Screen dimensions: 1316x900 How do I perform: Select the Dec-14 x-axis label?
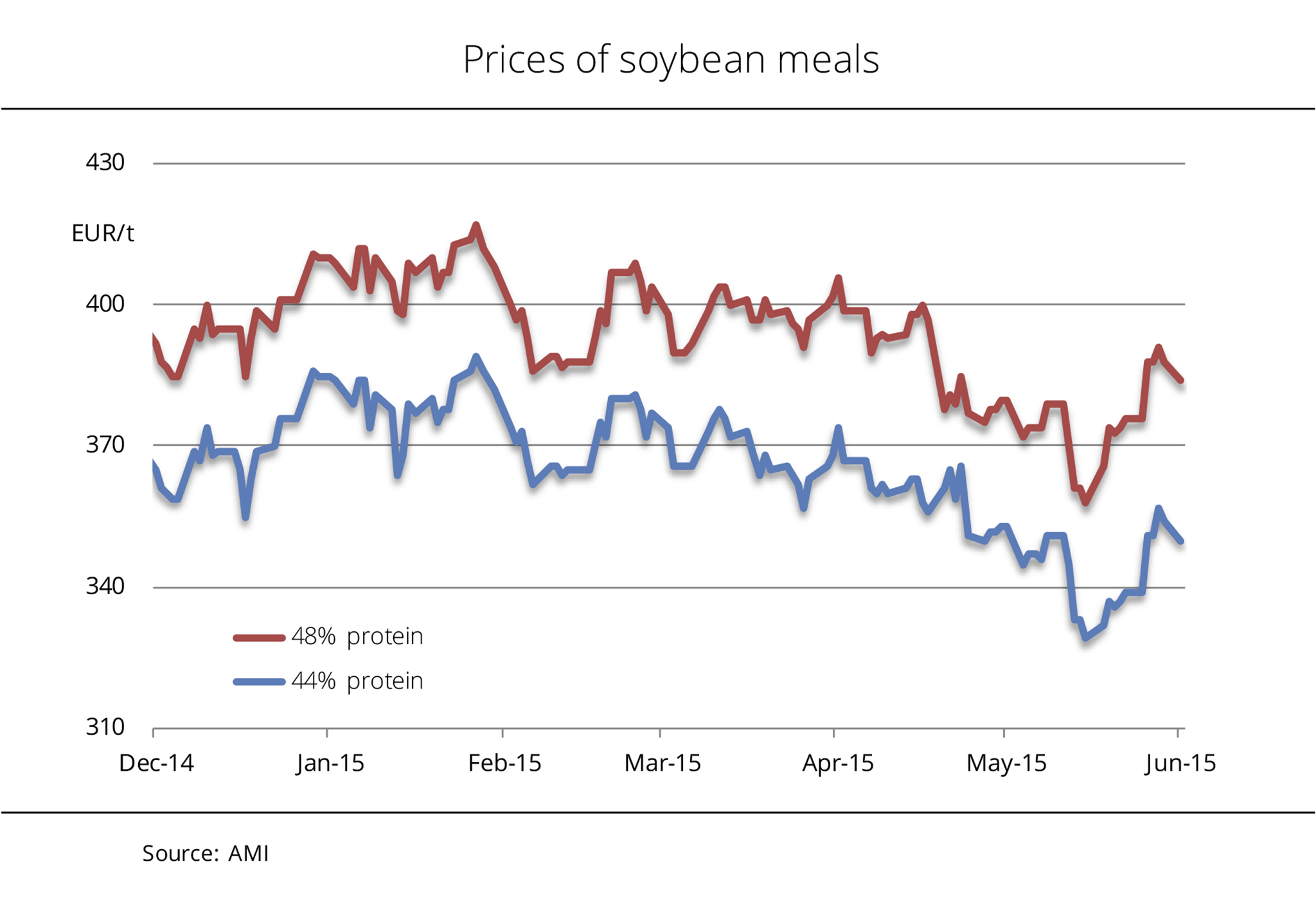(x=156, y=763)
